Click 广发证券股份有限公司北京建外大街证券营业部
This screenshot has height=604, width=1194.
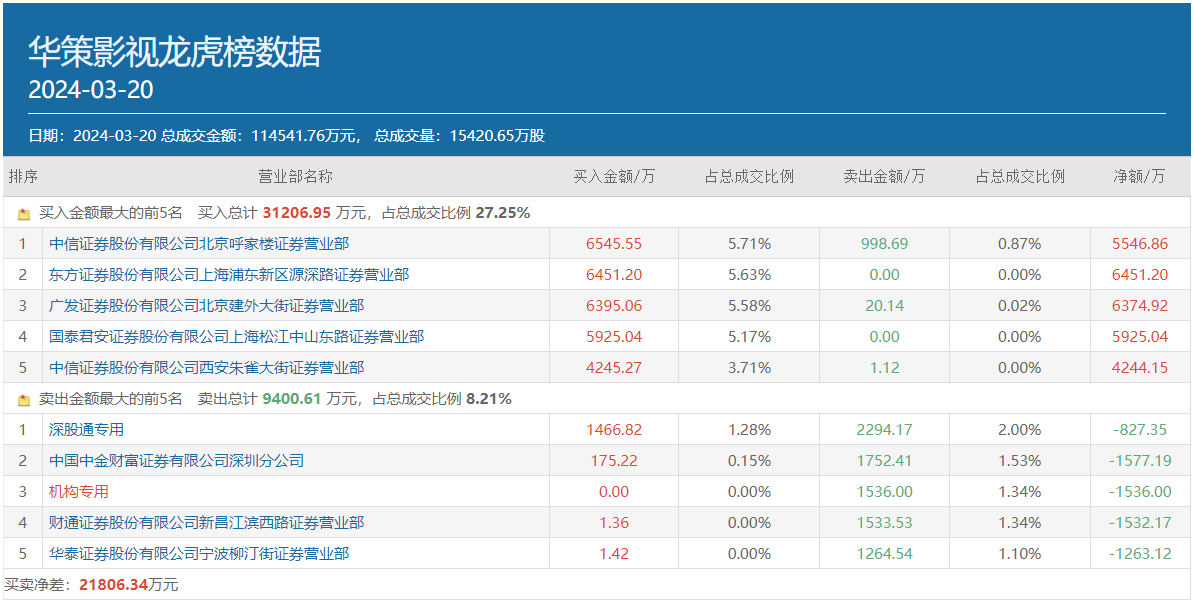click(x=206, y=306)
